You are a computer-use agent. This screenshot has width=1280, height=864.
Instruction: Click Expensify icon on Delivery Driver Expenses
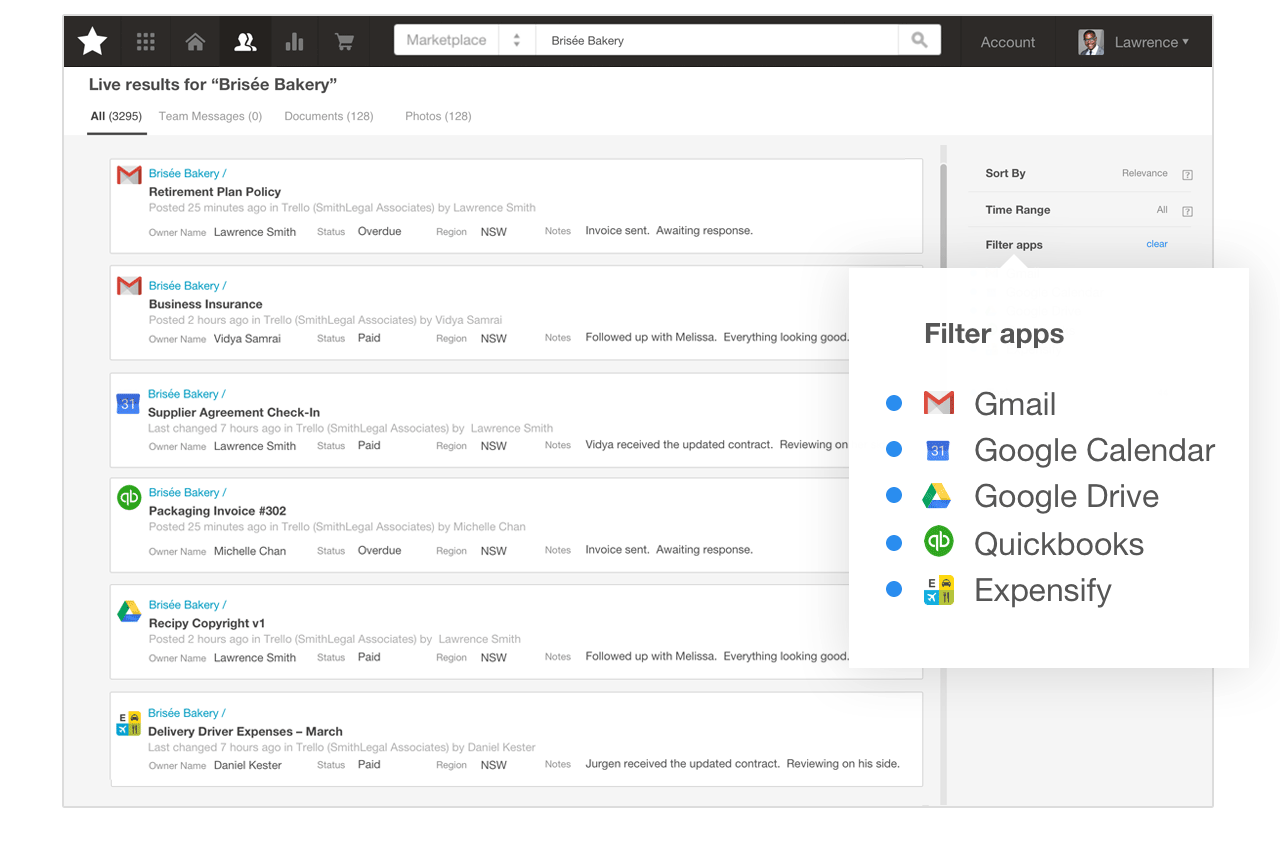tap(128, 724)
